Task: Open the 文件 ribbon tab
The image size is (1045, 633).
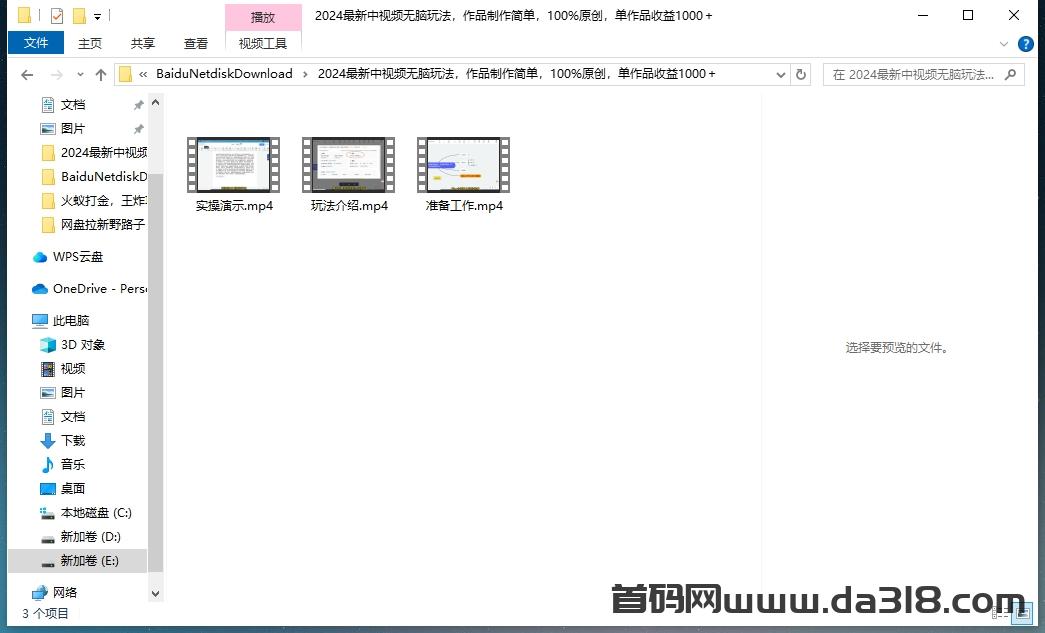Action: 36,43
